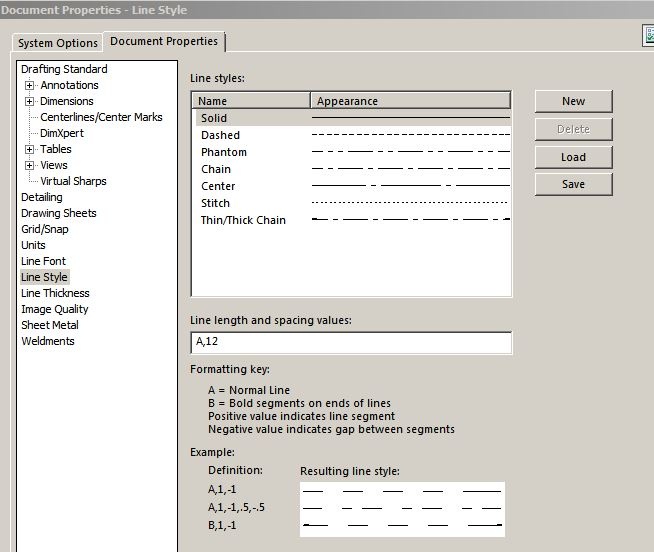The width and height of the screenshot is (654, 552).
Task: Select Tables in the tree
Action: pos(56,149)
